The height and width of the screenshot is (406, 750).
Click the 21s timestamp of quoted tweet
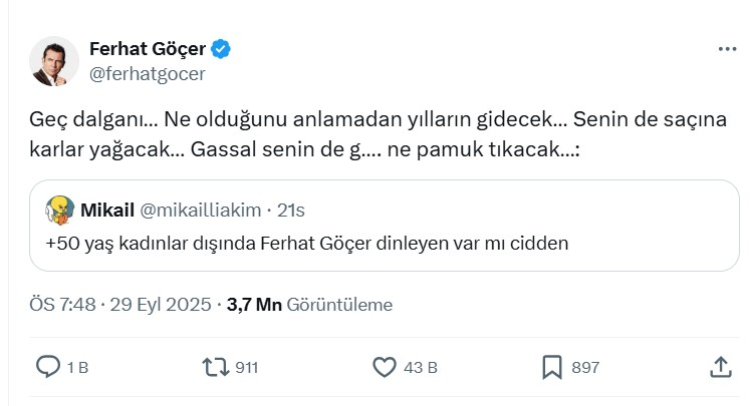coord(291,210)
